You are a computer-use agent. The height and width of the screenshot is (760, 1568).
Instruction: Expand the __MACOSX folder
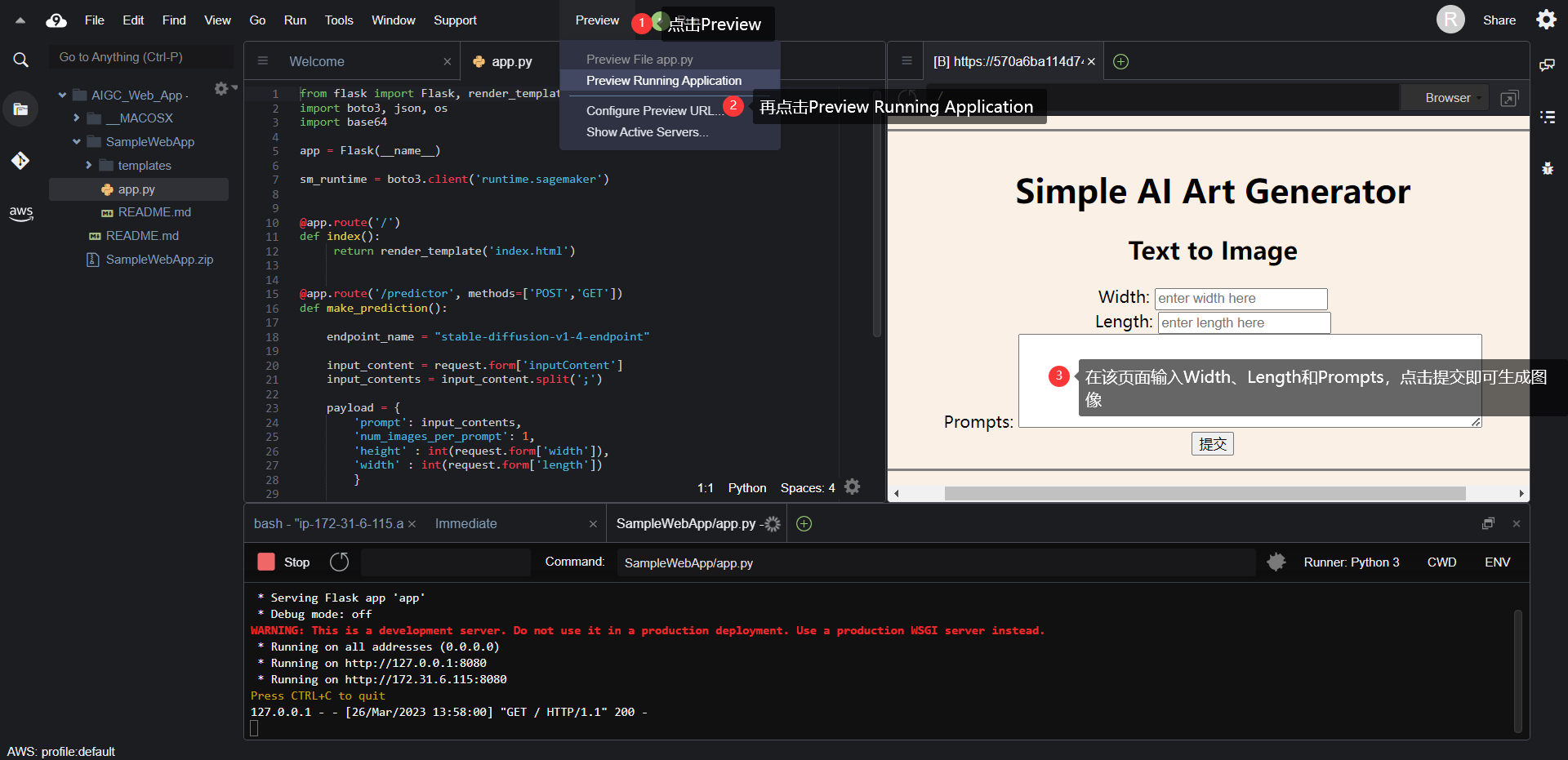point(77,118)
